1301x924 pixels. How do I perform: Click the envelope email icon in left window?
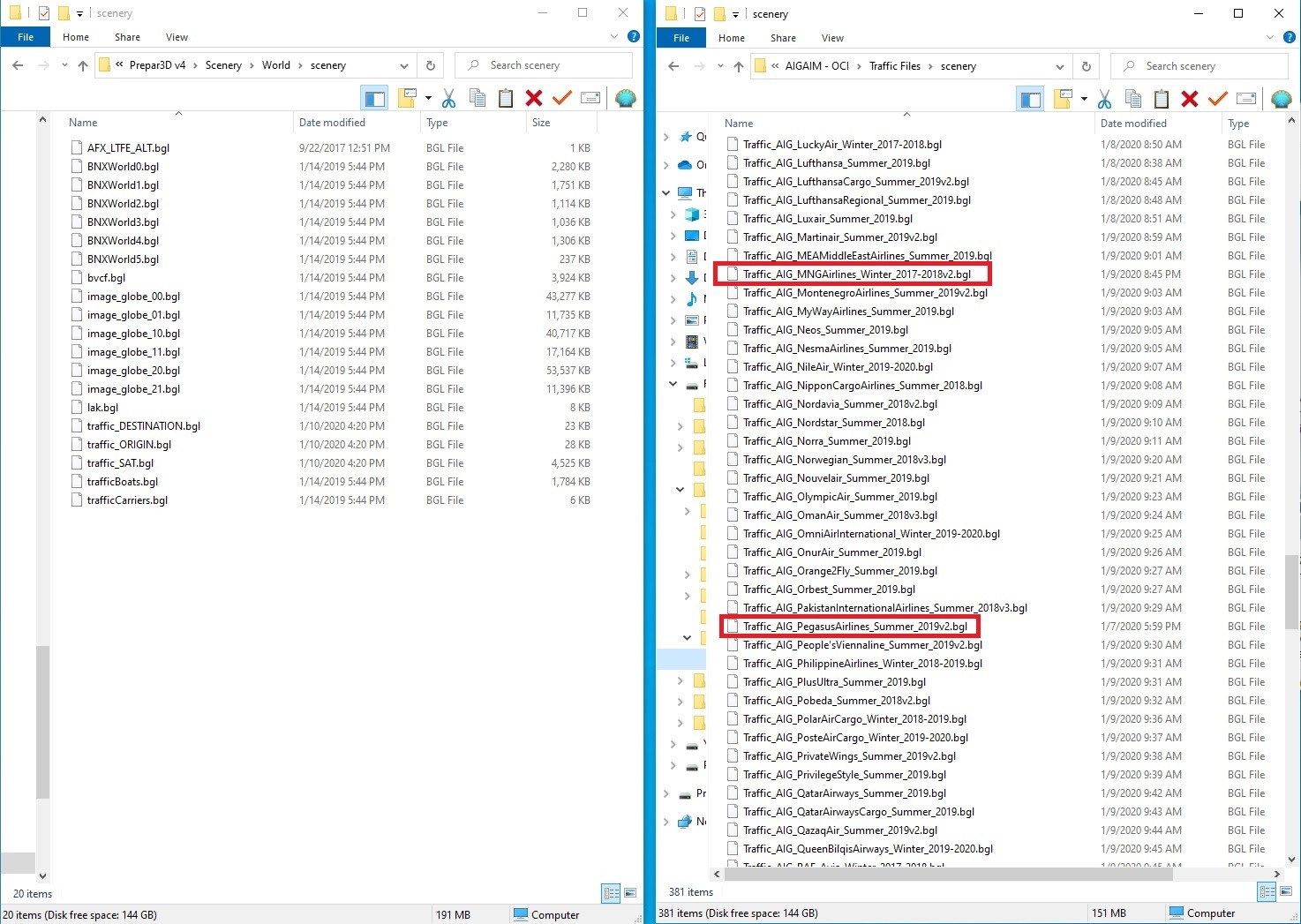pos(590,98)
